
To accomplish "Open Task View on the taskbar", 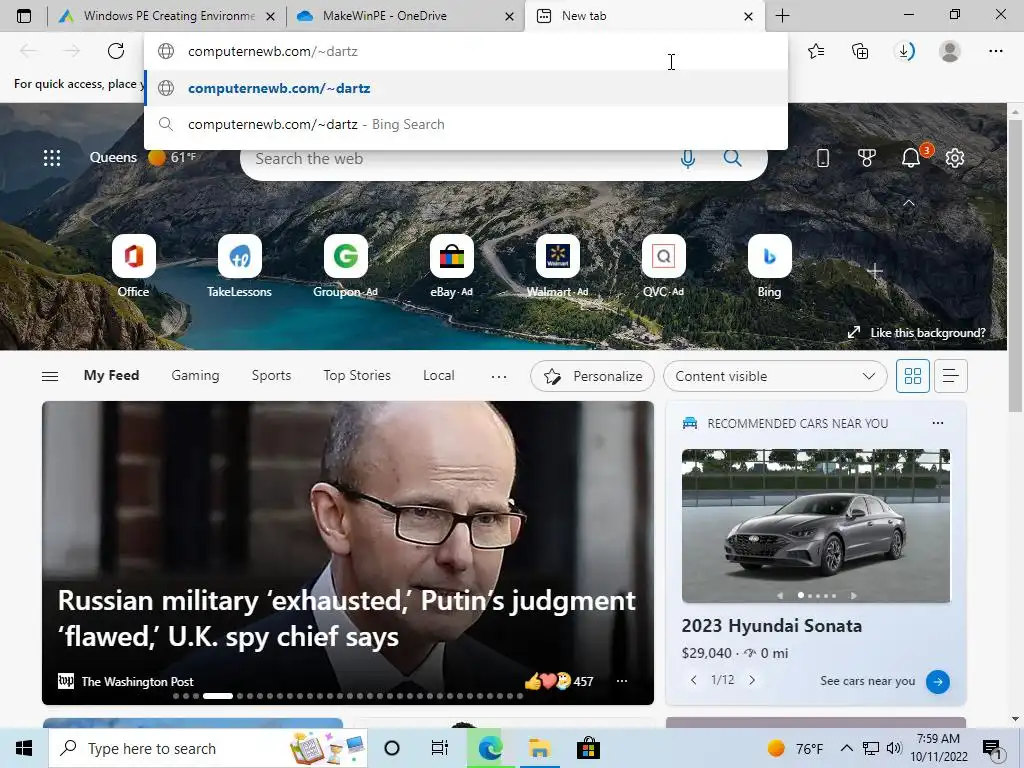I will (x=440, y=748).
